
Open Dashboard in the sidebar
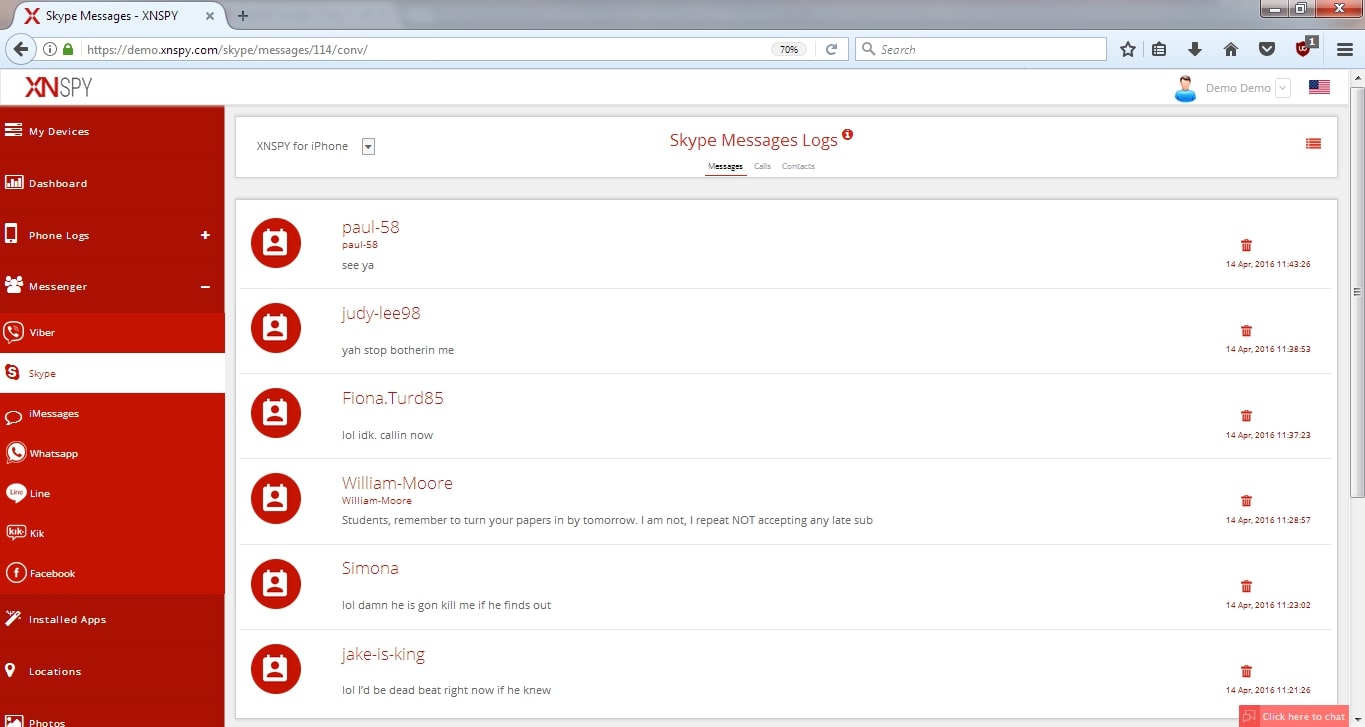tap(112, 183)
